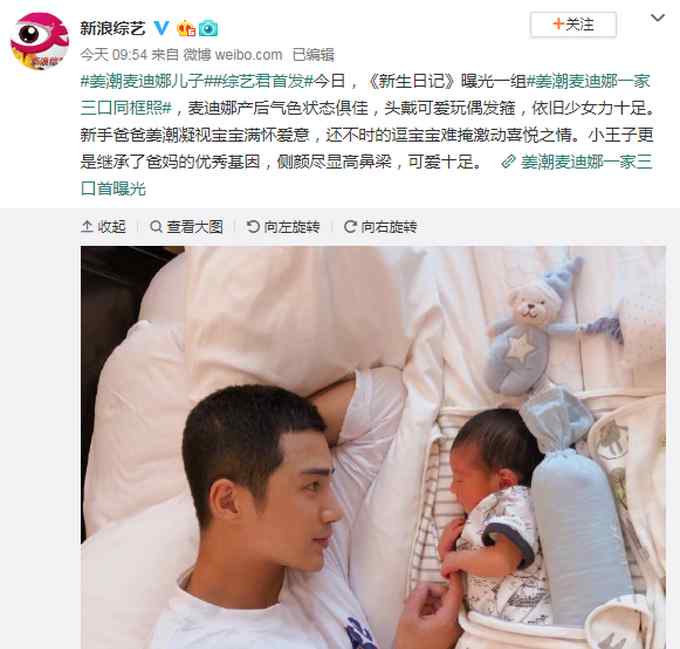Open the 新浪综艺 profile avatar
This screenshot has height=649, width=680.
coord(39,41)
